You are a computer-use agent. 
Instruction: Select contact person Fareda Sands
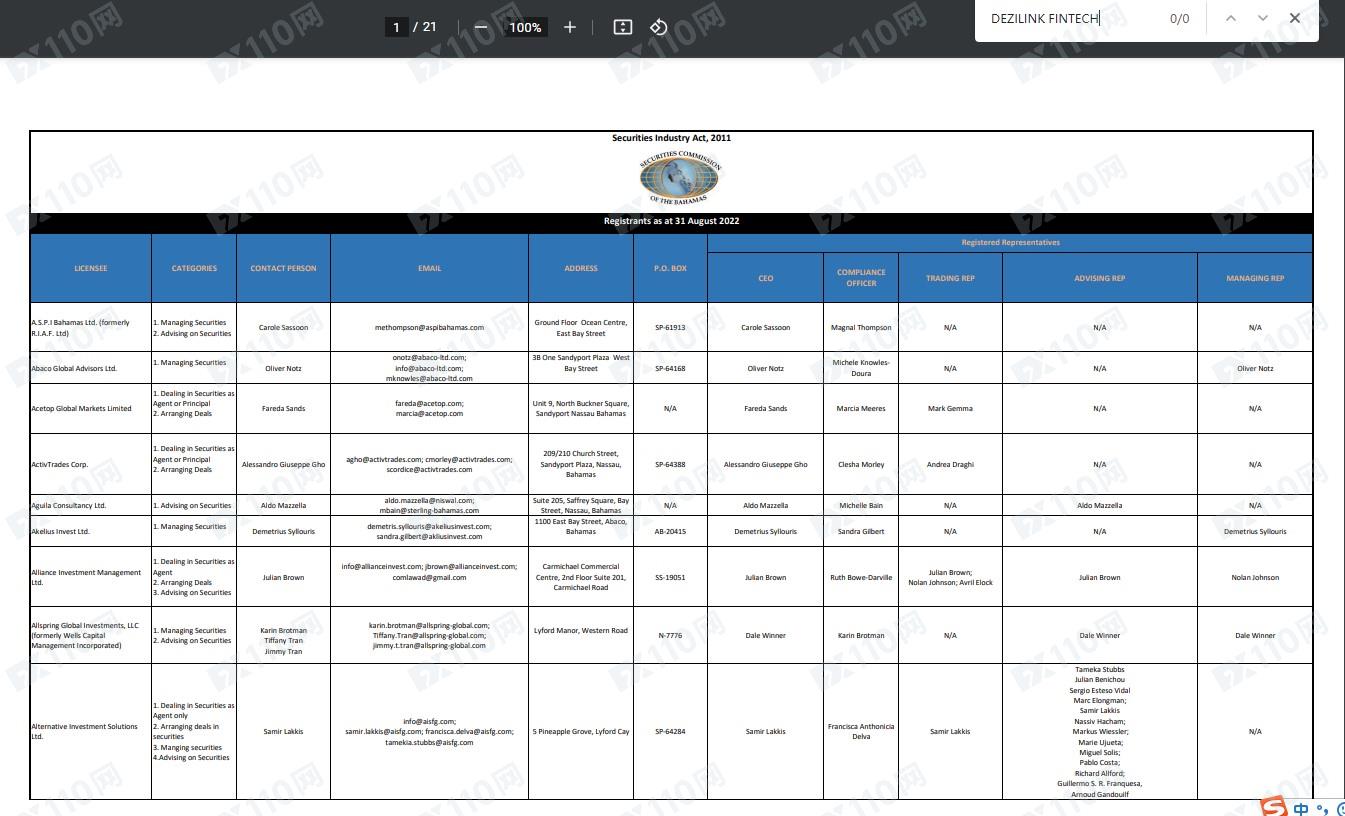[x=283, y=408]
